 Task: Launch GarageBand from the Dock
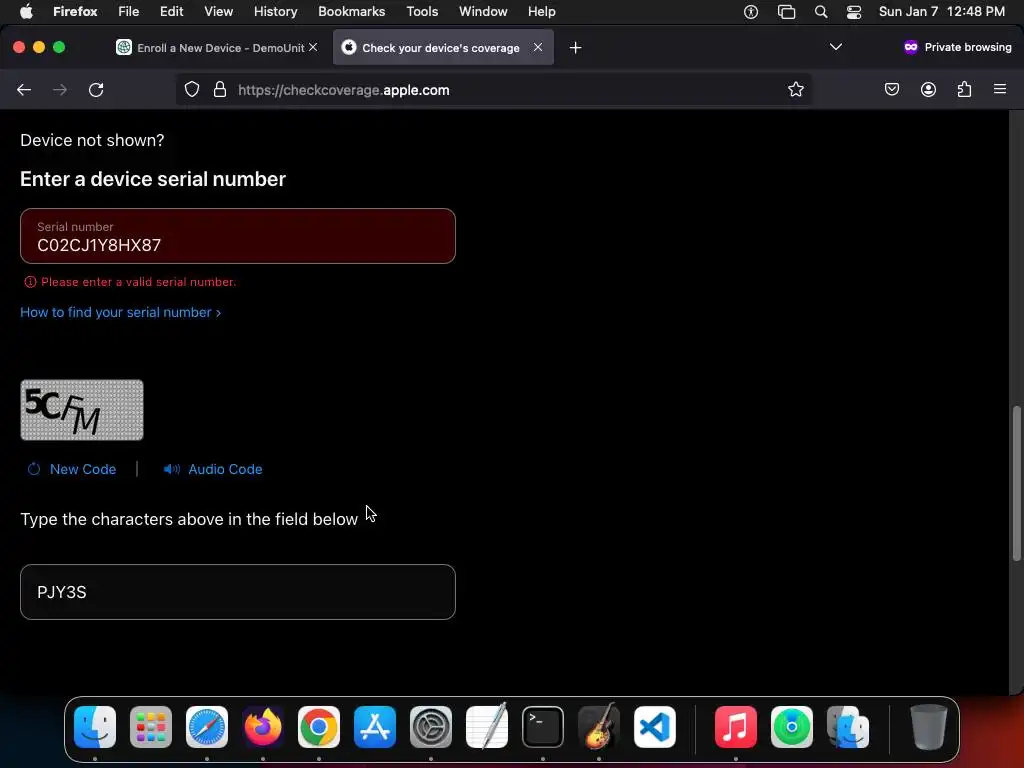tap(599, 726)
